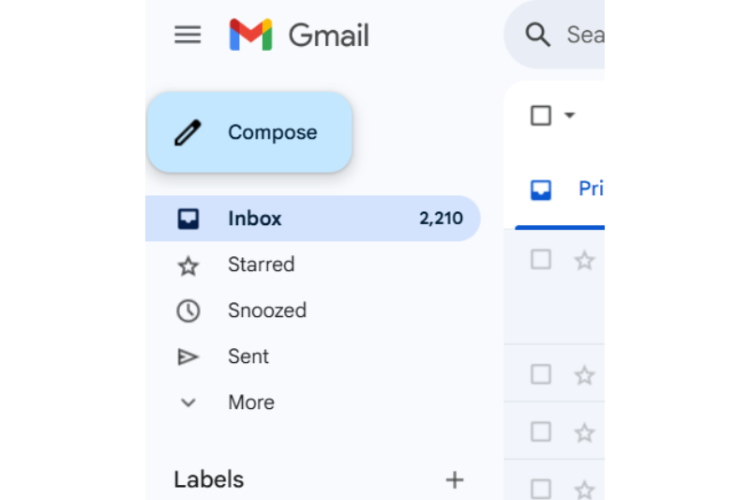Open the main menu hamburger icon
Image resolution: width=750 pixels, height=500 pixels.
[188, 35]
